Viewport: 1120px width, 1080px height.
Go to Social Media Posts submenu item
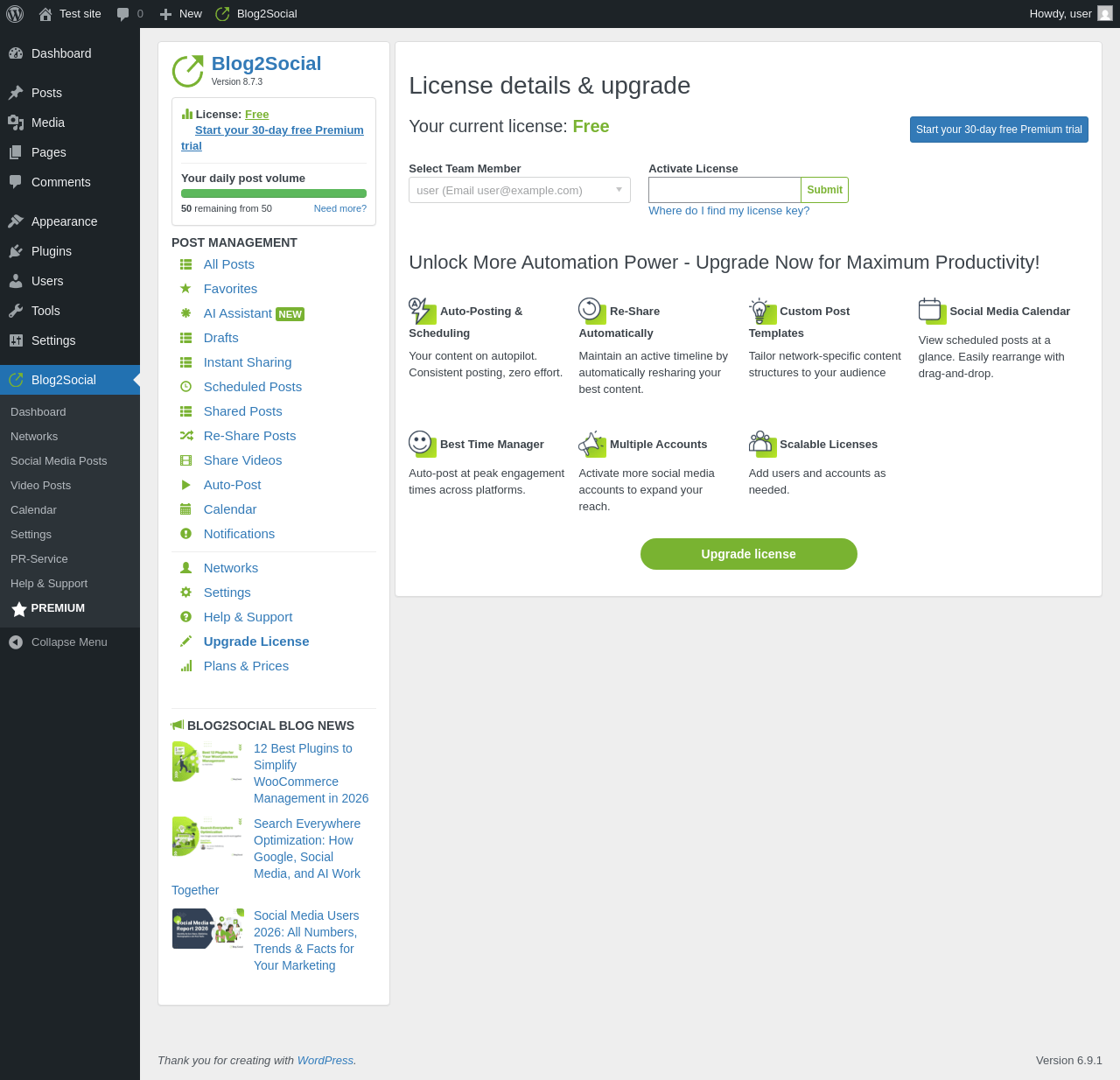[x=59, y=461]
